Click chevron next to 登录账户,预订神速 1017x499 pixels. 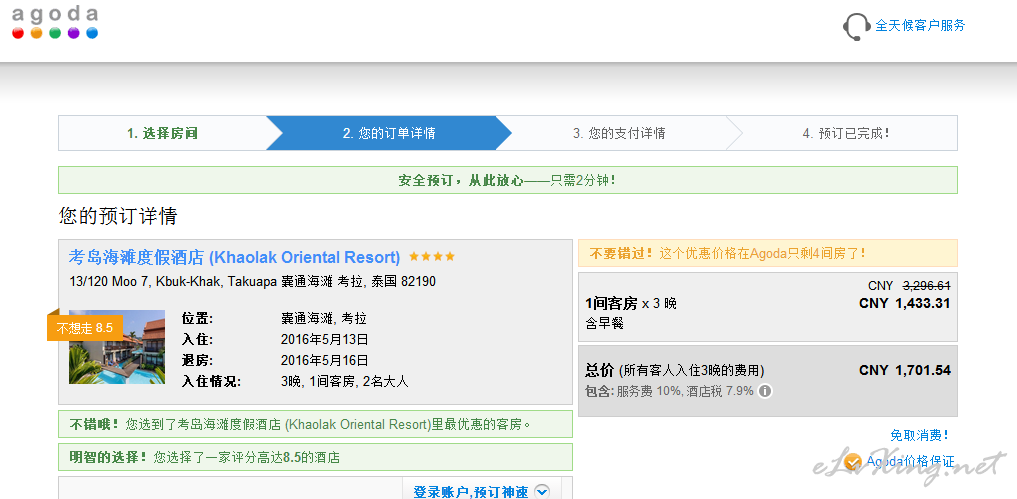pos(542,492)
